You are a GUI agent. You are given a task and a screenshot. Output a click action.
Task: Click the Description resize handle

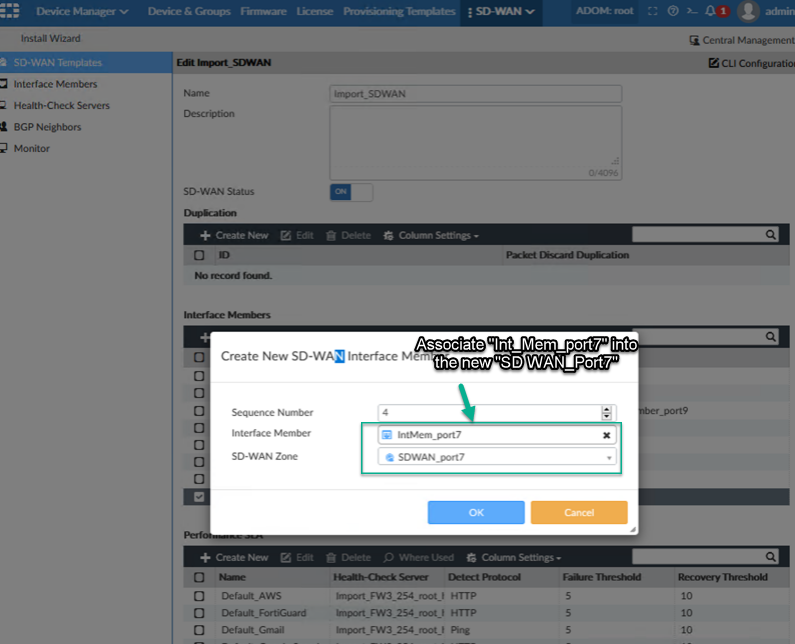[x=615, y=161]
